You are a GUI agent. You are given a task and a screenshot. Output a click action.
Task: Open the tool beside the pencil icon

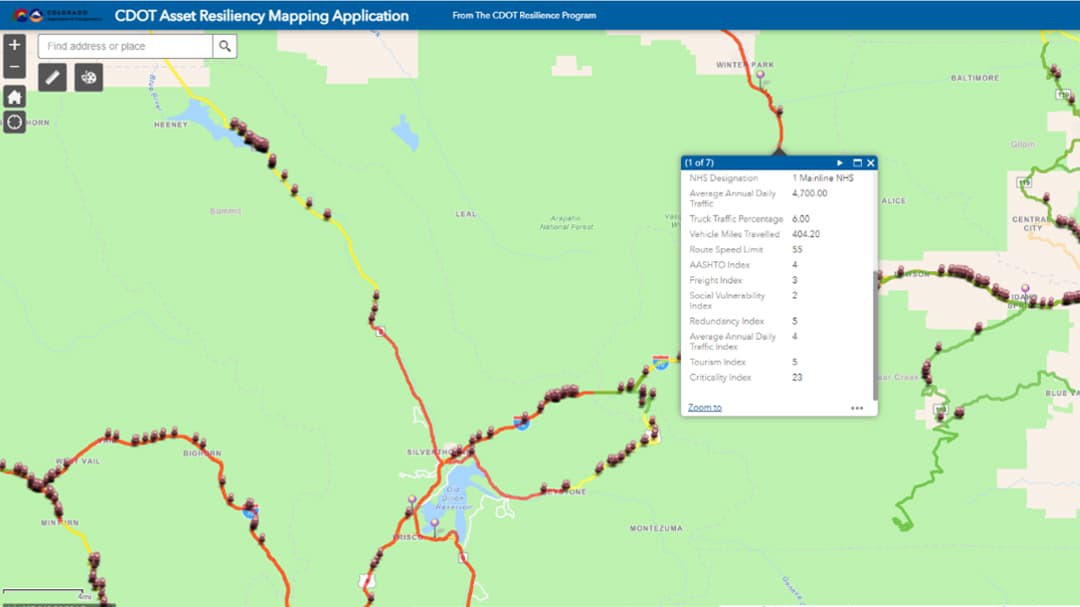[x=88, y=77]
